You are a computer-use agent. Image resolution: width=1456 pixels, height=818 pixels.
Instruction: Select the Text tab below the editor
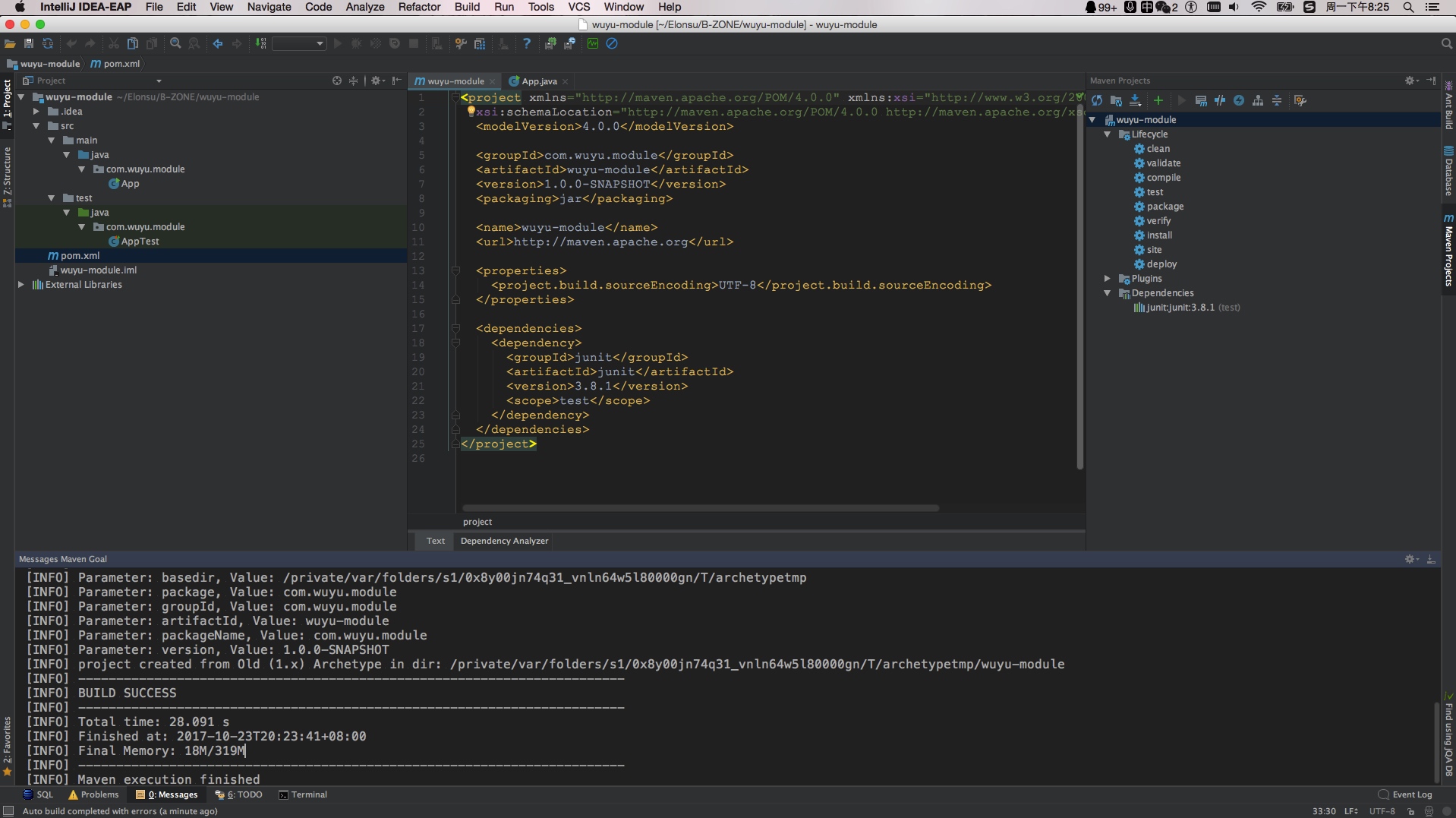point(435,541)
